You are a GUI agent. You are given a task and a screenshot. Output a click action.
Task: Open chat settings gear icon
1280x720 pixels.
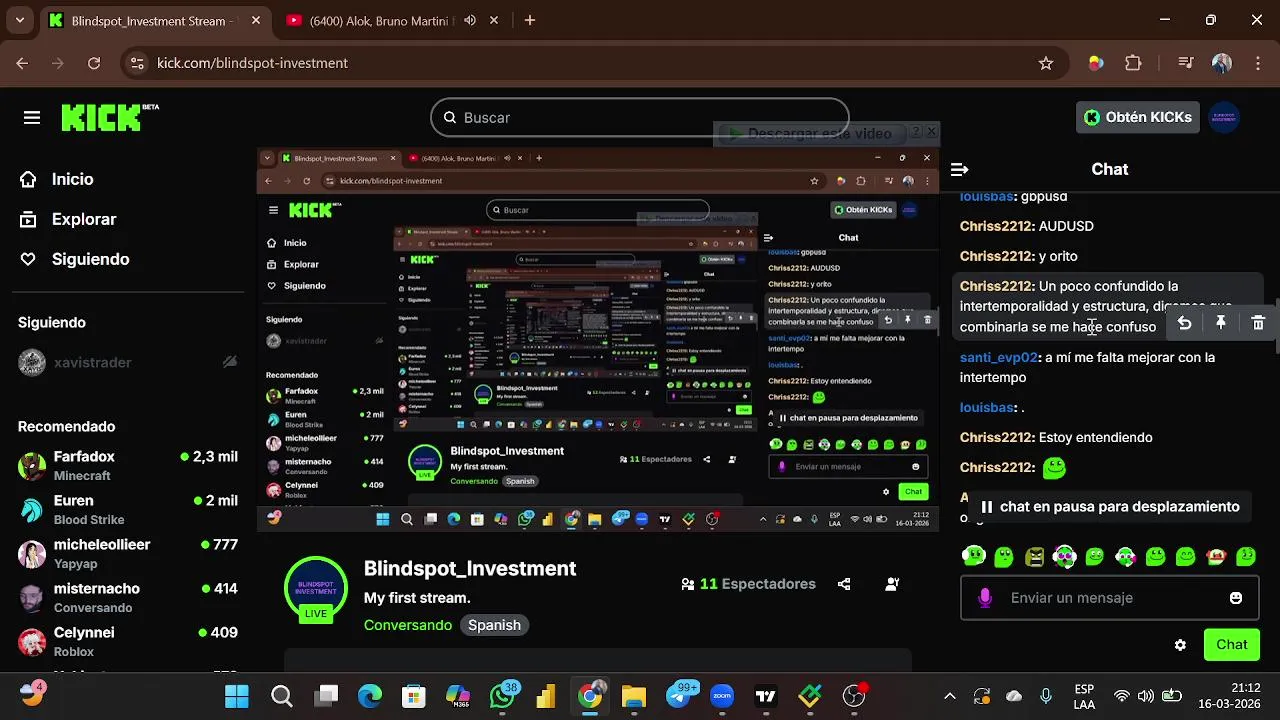click(x=1180, y=645)
